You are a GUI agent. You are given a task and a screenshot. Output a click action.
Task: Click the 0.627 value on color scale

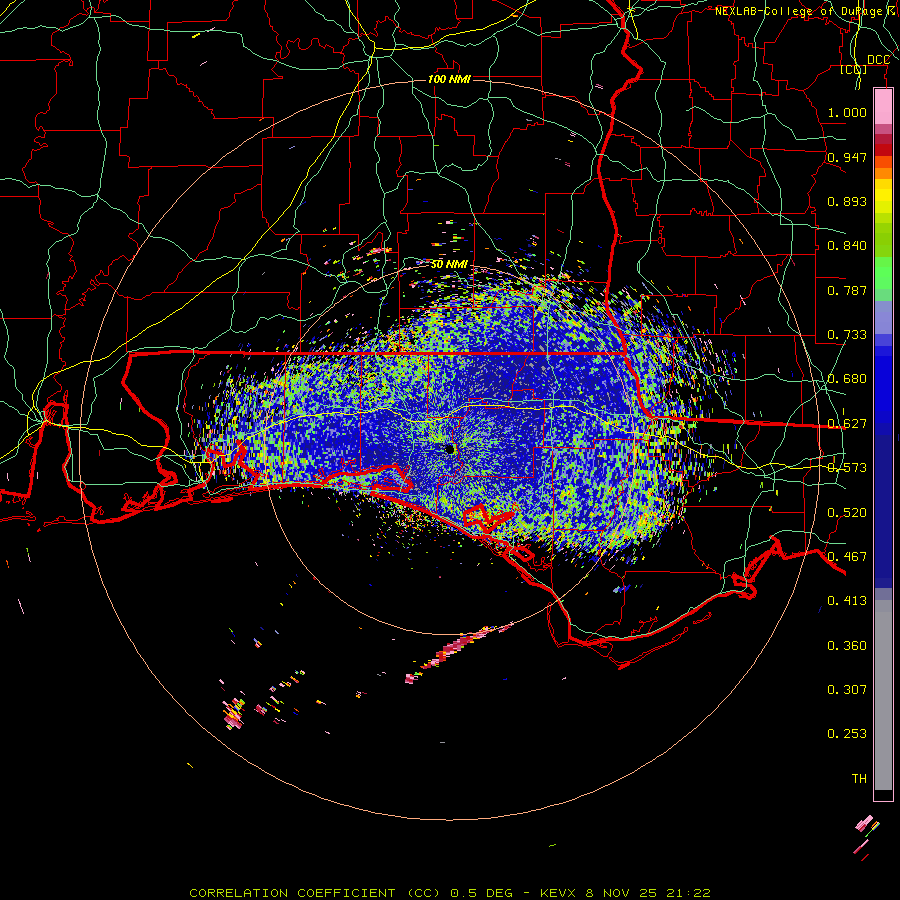point(847,424)
